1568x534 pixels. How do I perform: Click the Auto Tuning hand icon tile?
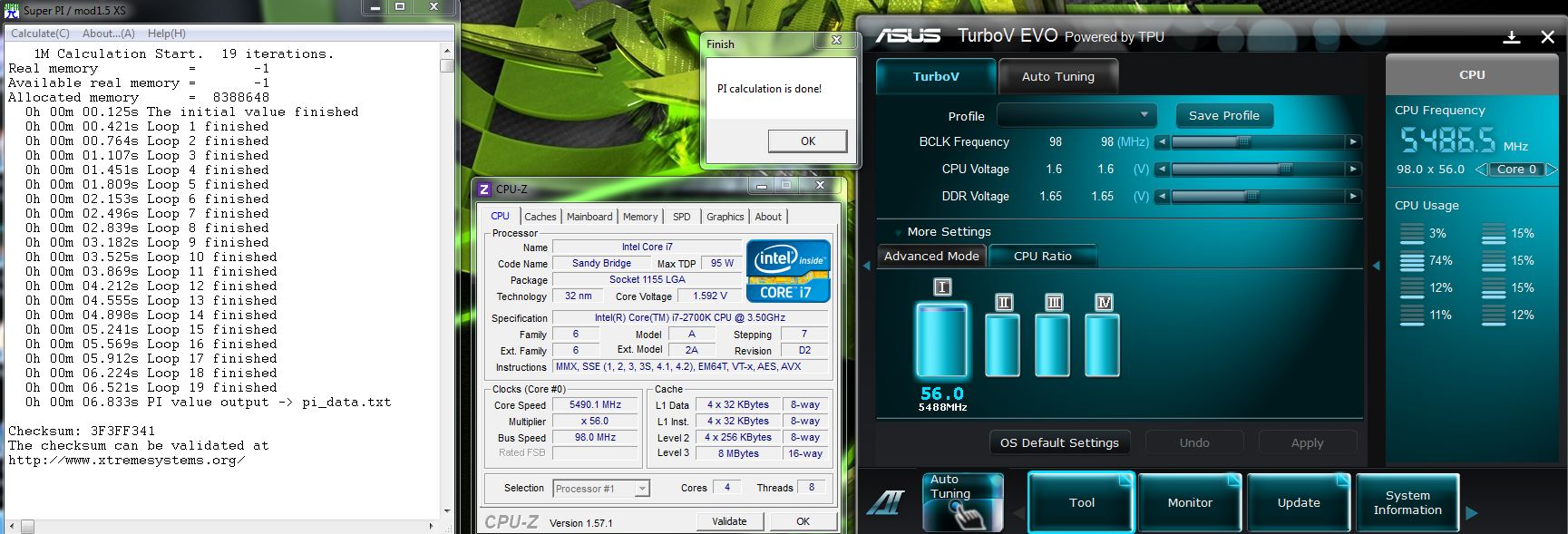(963, 502)
